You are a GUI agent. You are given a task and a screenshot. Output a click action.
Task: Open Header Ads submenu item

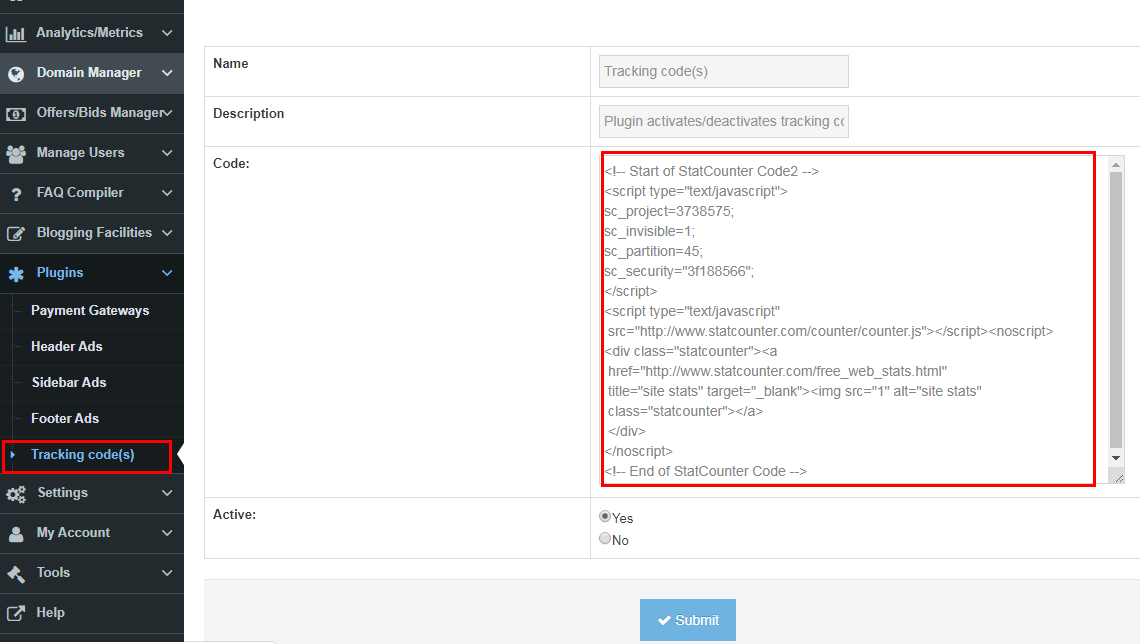(67, 347)
